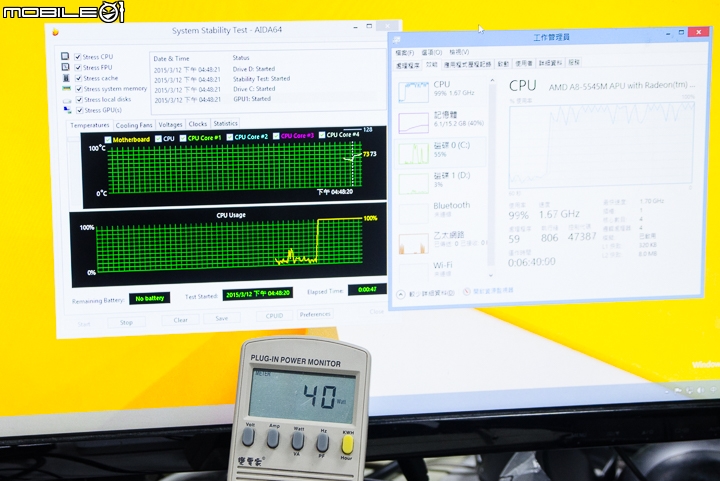Open the Voltages tab

[x=170, y=124]
